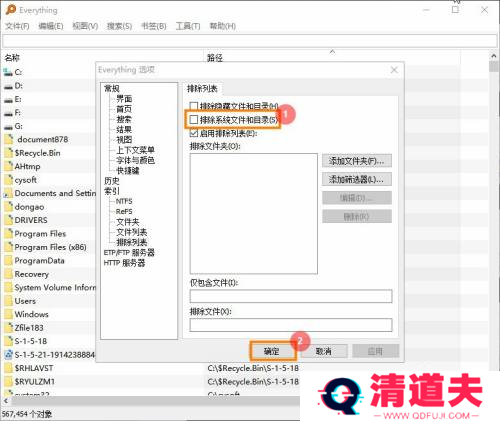
Task: Select the S-1-5-21-1914238884 recycle icon
Action: point(9,354)
